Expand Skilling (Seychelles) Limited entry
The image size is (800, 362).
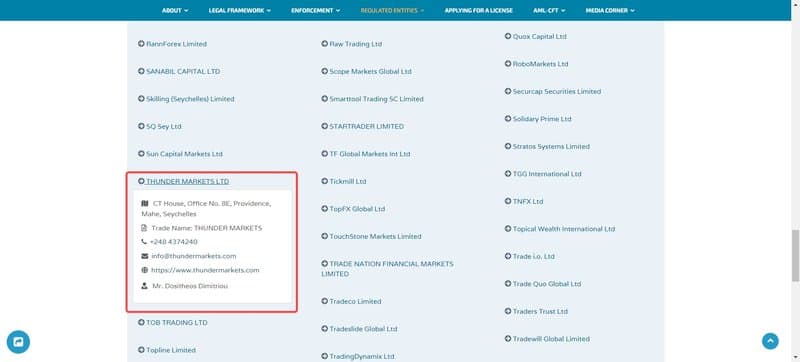(186, 99)
